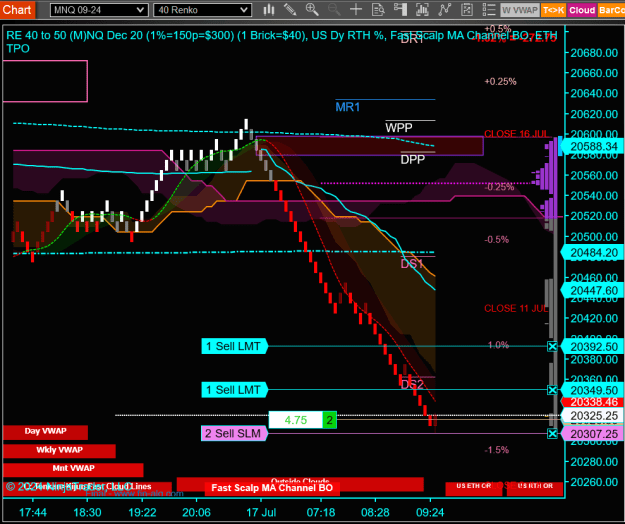
Task: Click the 20260.00 price axis label
Action: point(594,482)
